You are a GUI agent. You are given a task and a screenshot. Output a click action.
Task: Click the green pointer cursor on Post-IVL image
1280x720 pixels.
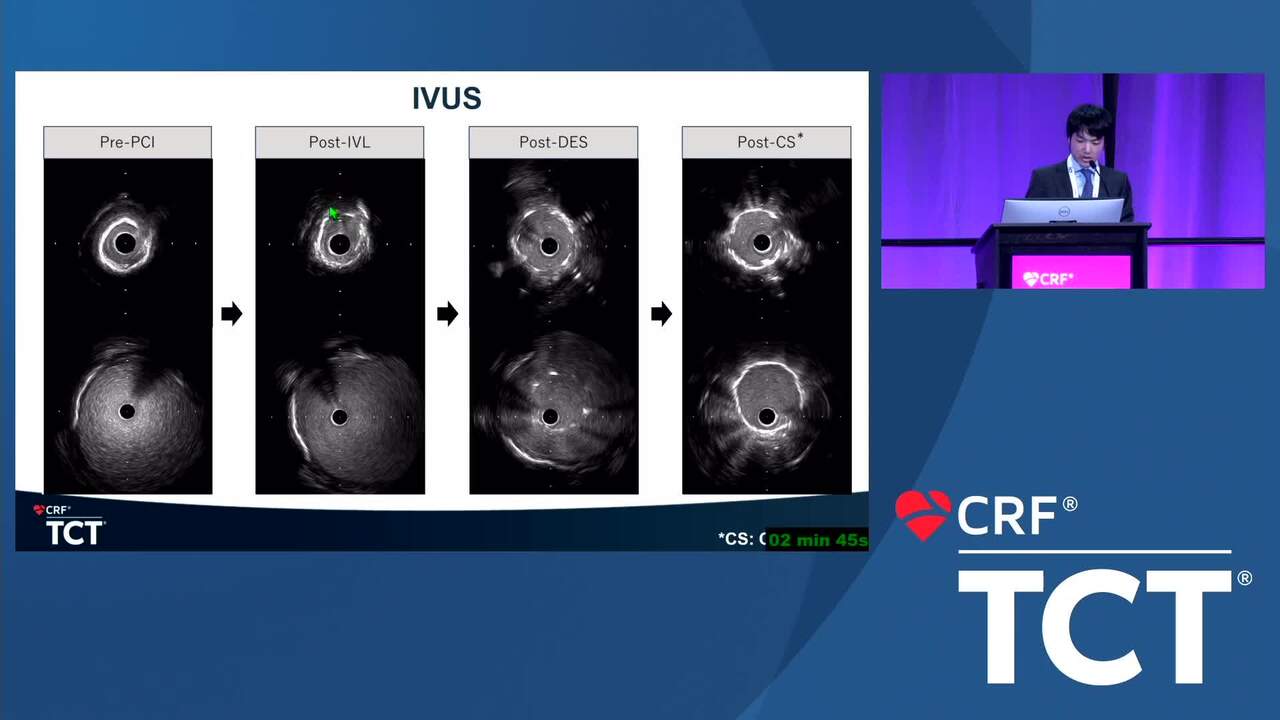click(335, 213)
